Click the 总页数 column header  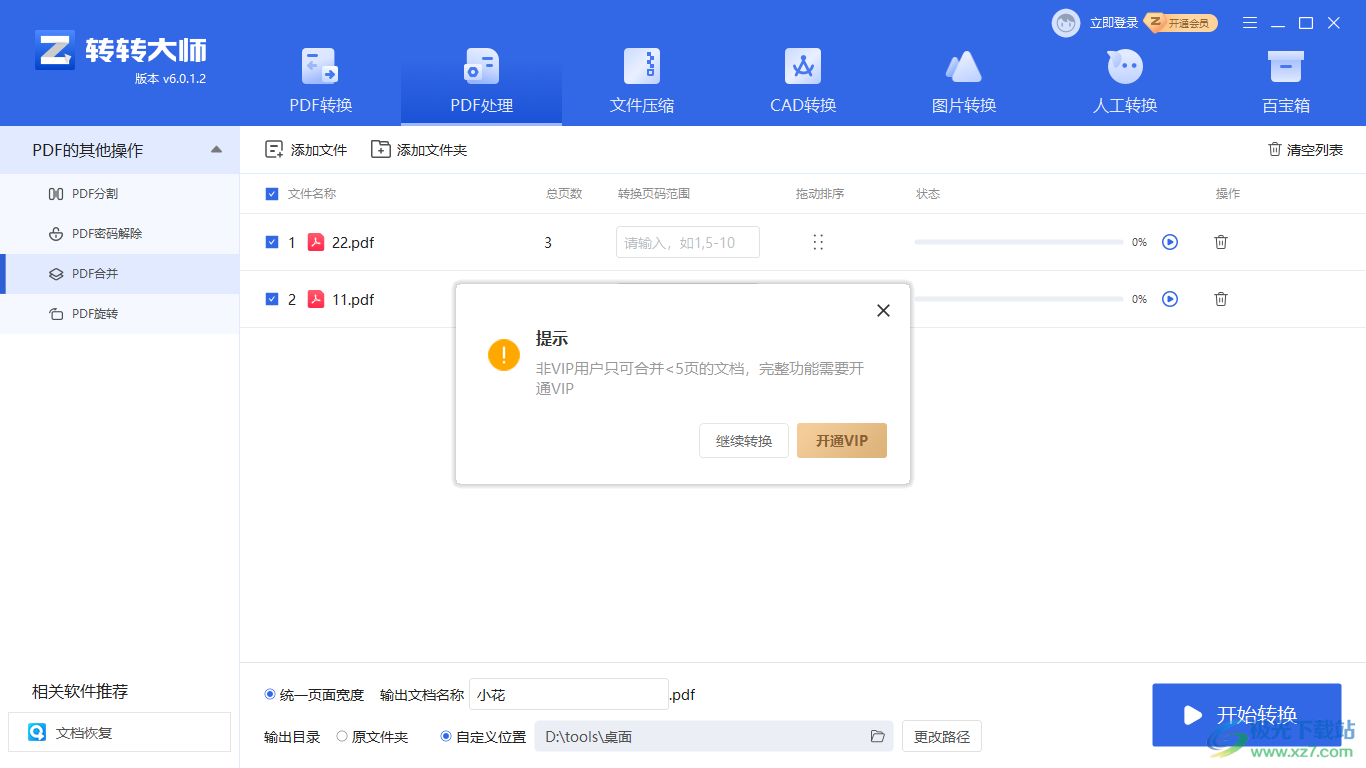(x=564, y=194)
